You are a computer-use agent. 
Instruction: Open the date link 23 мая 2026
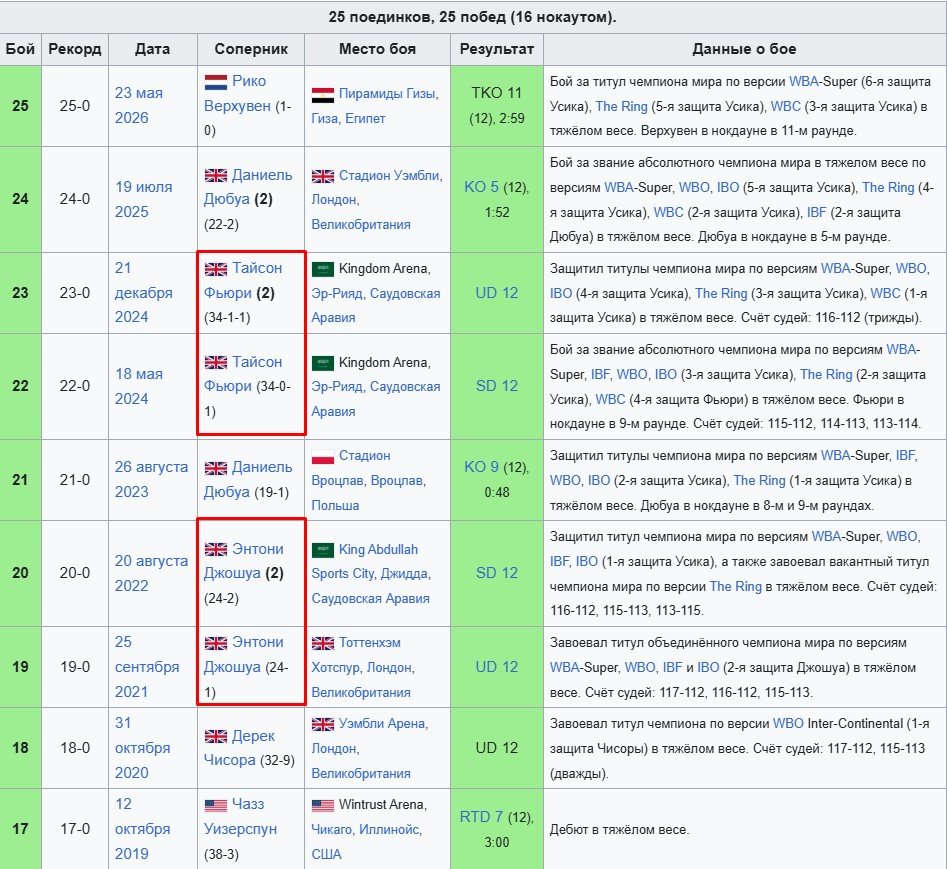[139, 105]
